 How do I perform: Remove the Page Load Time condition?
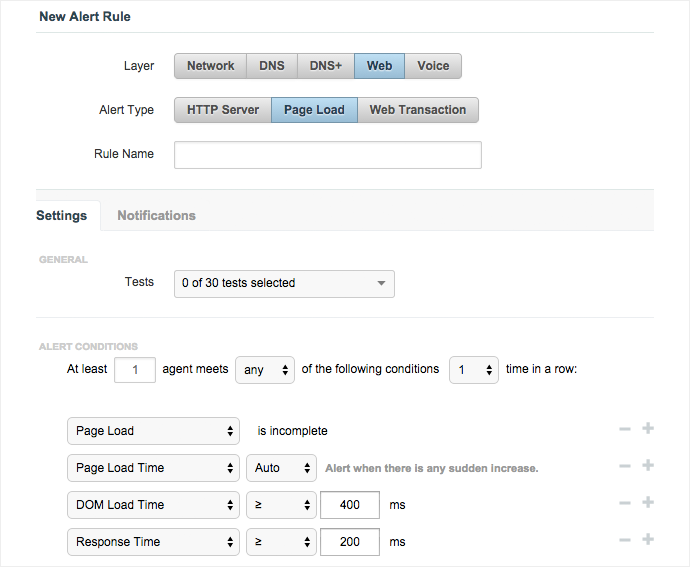625,467
